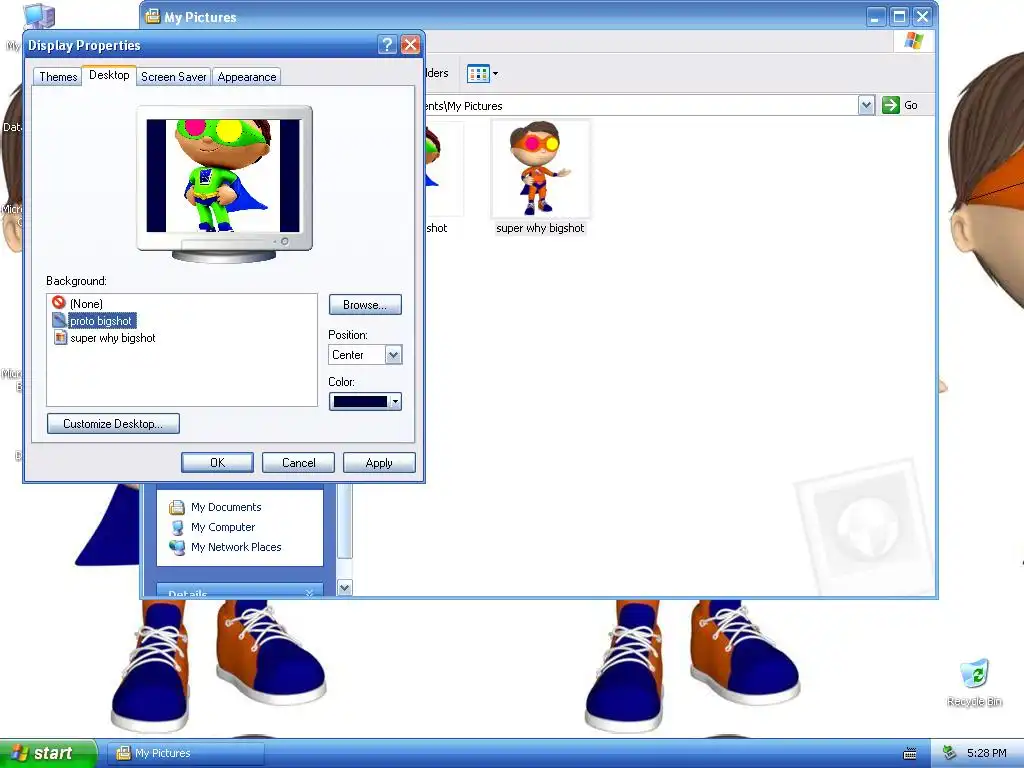Minimize the My Pictures window
Image resolution: width=1024 pixels, height=768 pixels.
tap(876, 16)
